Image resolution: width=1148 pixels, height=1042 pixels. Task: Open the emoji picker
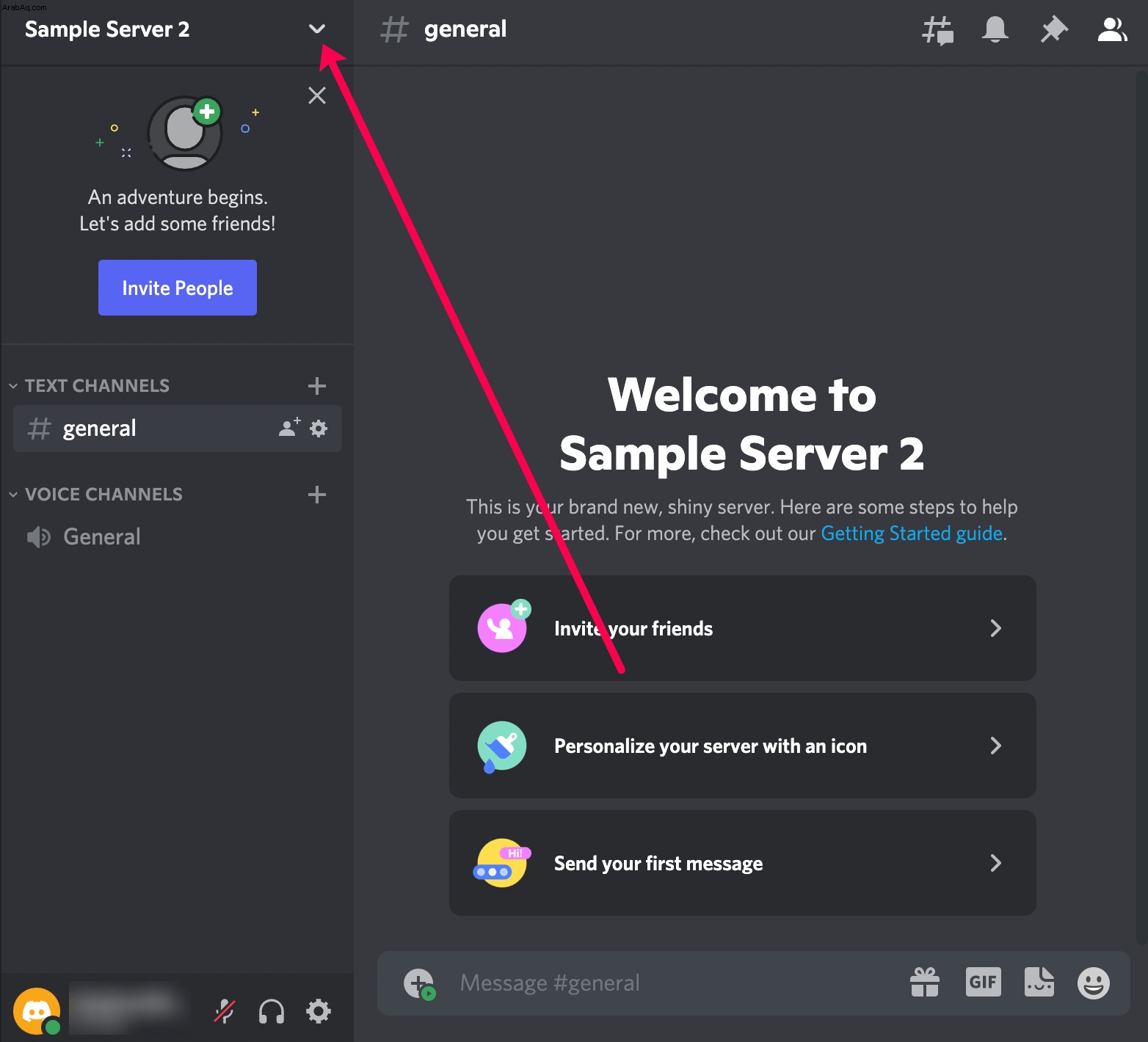(1094, 983)
